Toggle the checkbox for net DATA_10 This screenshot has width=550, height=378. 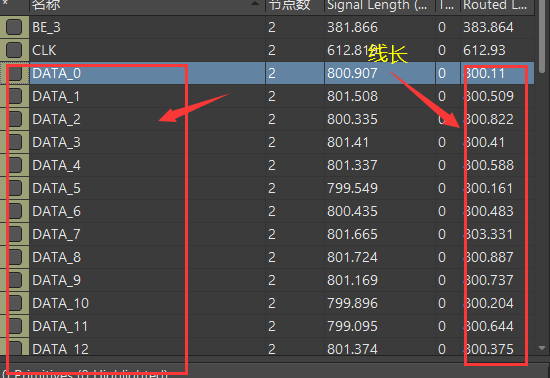14,303
